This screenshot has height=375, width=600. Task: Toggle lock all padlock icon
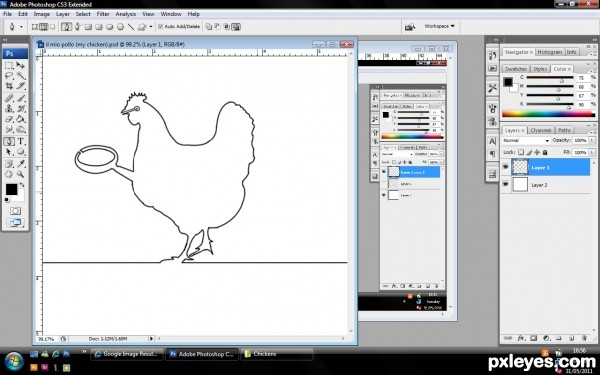[x=545, y=152]
